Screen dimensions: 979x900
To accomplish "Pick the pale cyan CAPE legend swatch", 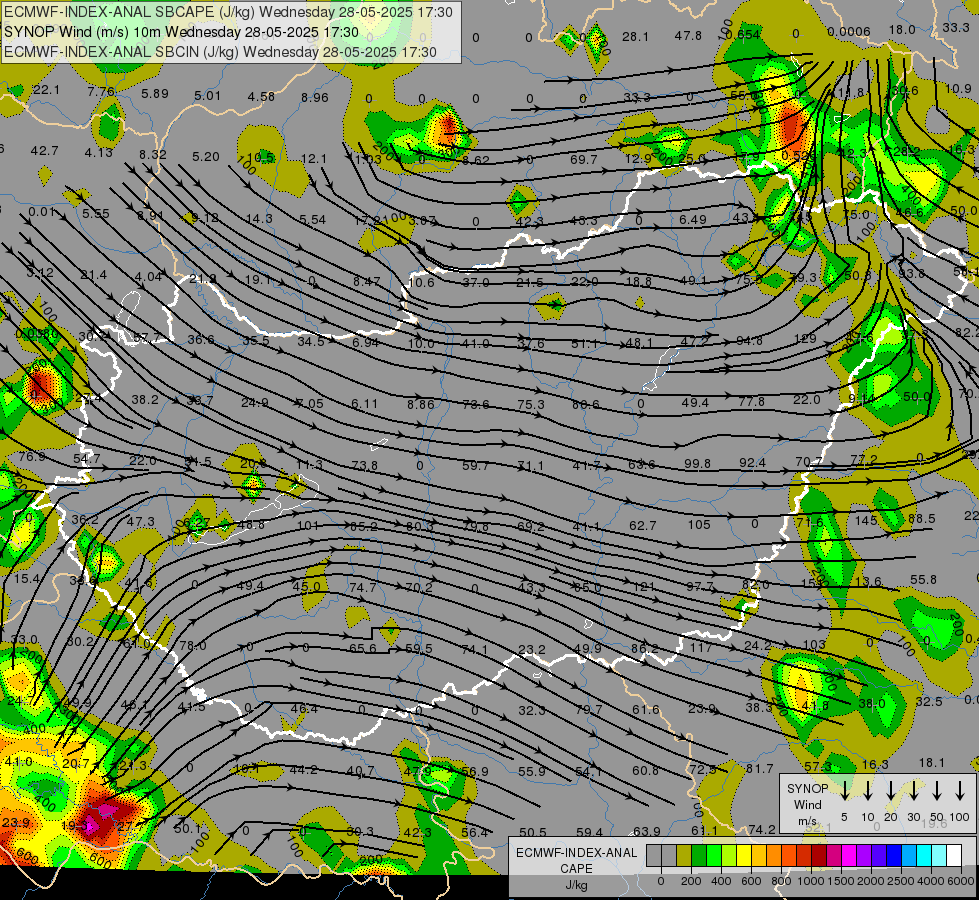I will point(938,855).
